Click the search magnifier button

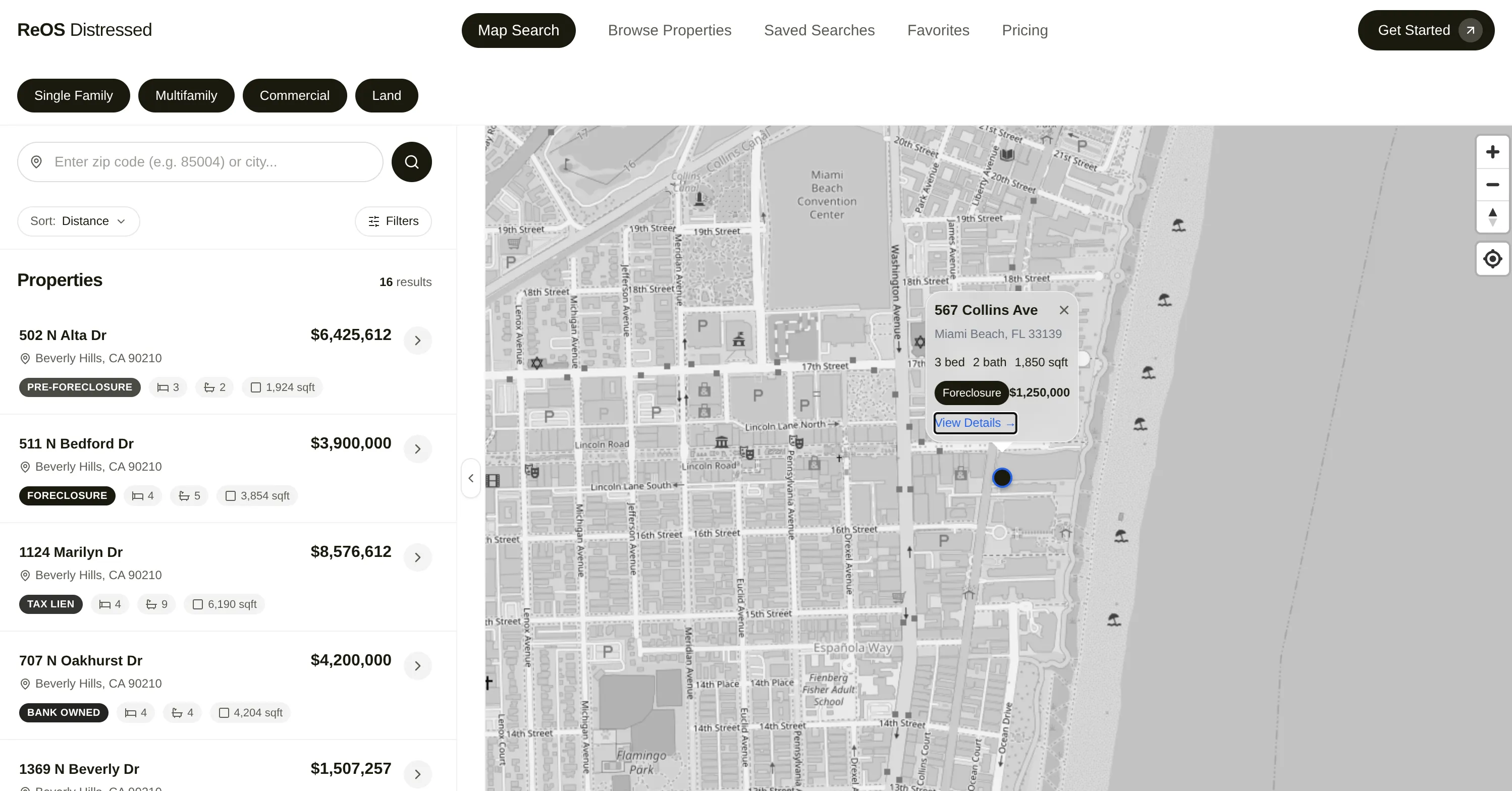[x=411, y=162]
